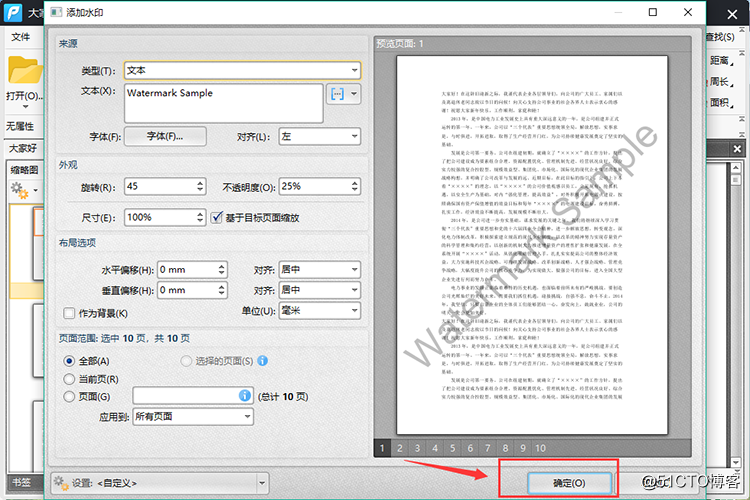Open the horizontal 对齐 居中 dropdown
This screenshot has width=750, height=500.
tap(320, 269)
